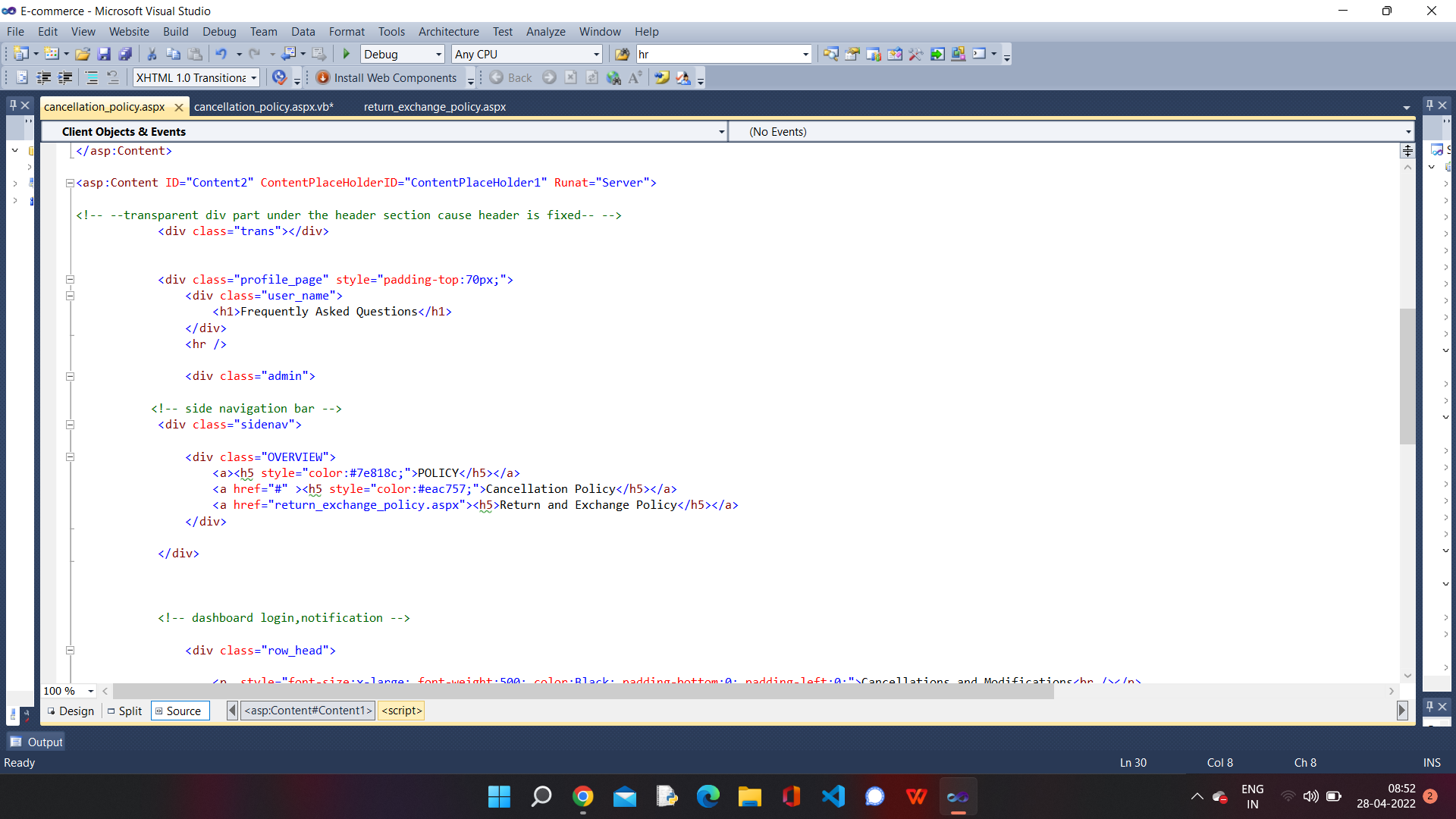Open the Any CPU platform dropdown

point(596,54)
